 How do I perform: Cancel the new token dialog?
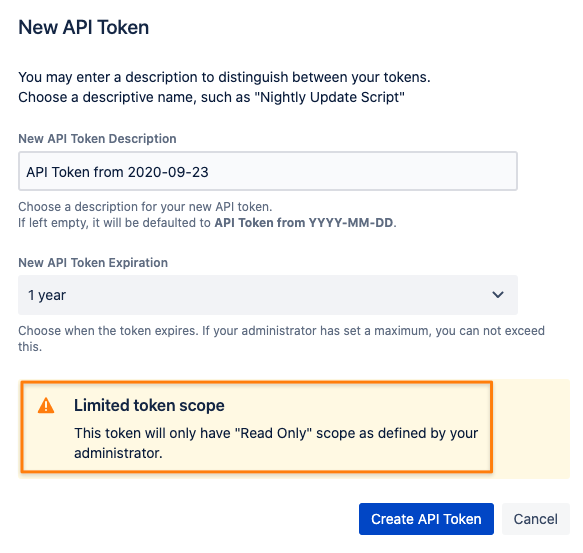click(535, 519)
